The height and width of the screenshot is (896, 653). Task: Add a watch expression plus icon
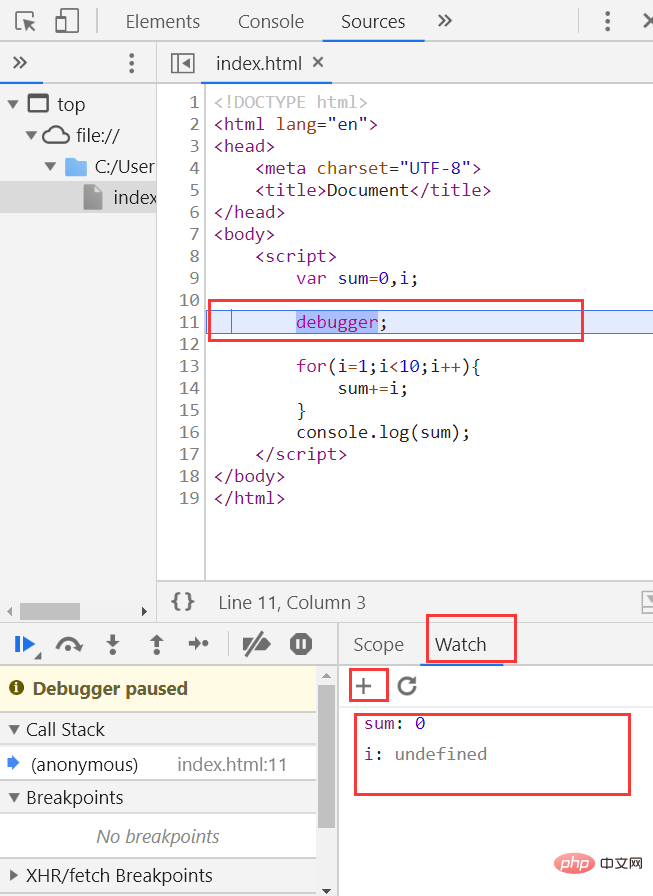coord(364,685)
